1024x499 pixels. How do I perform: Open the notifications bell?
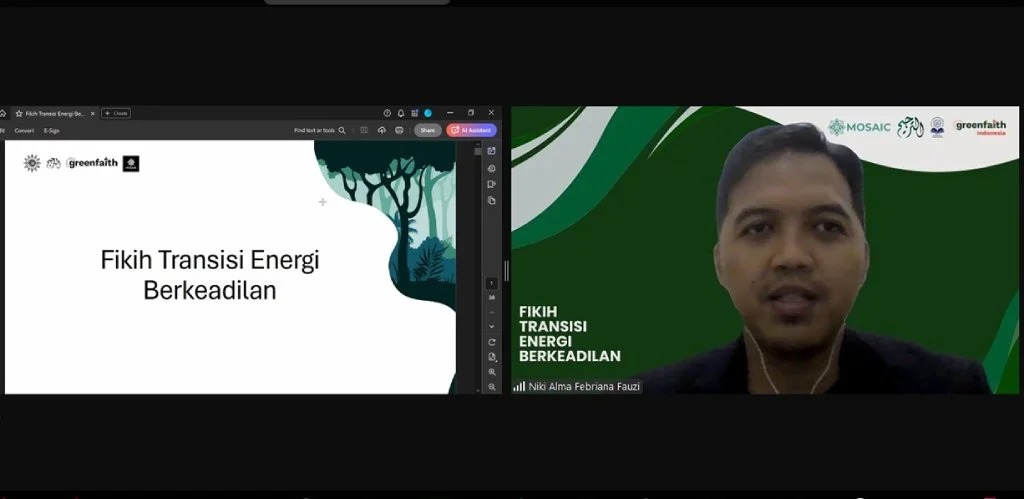[x=401, y=113]
